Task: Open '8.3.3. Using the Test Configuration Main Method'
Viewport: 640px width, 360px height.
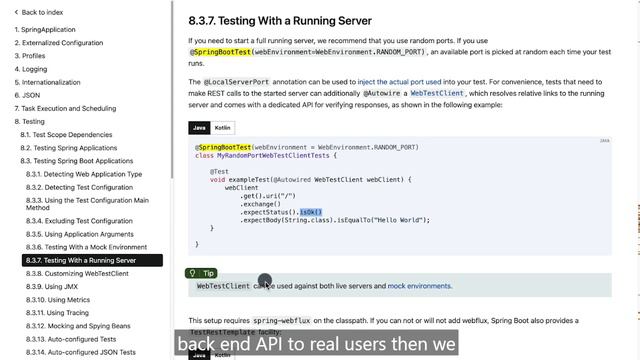Action: [x=87, y=204]
